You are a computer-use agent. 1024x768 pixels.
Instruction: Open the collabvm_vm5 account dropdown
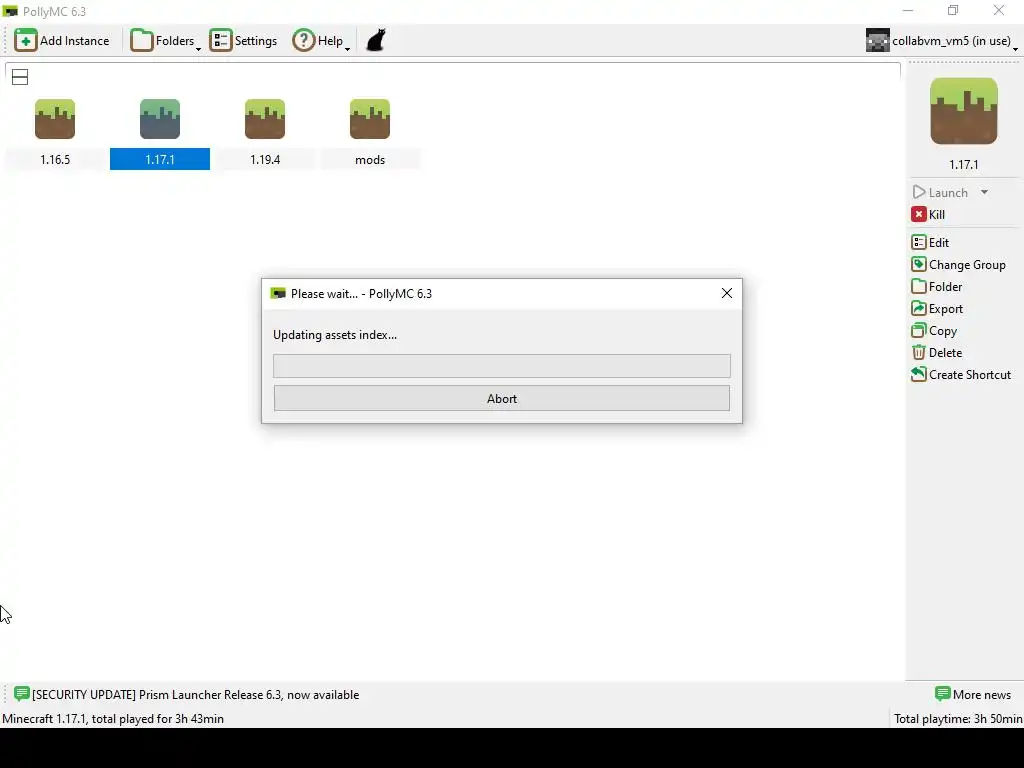click(941, 40)
